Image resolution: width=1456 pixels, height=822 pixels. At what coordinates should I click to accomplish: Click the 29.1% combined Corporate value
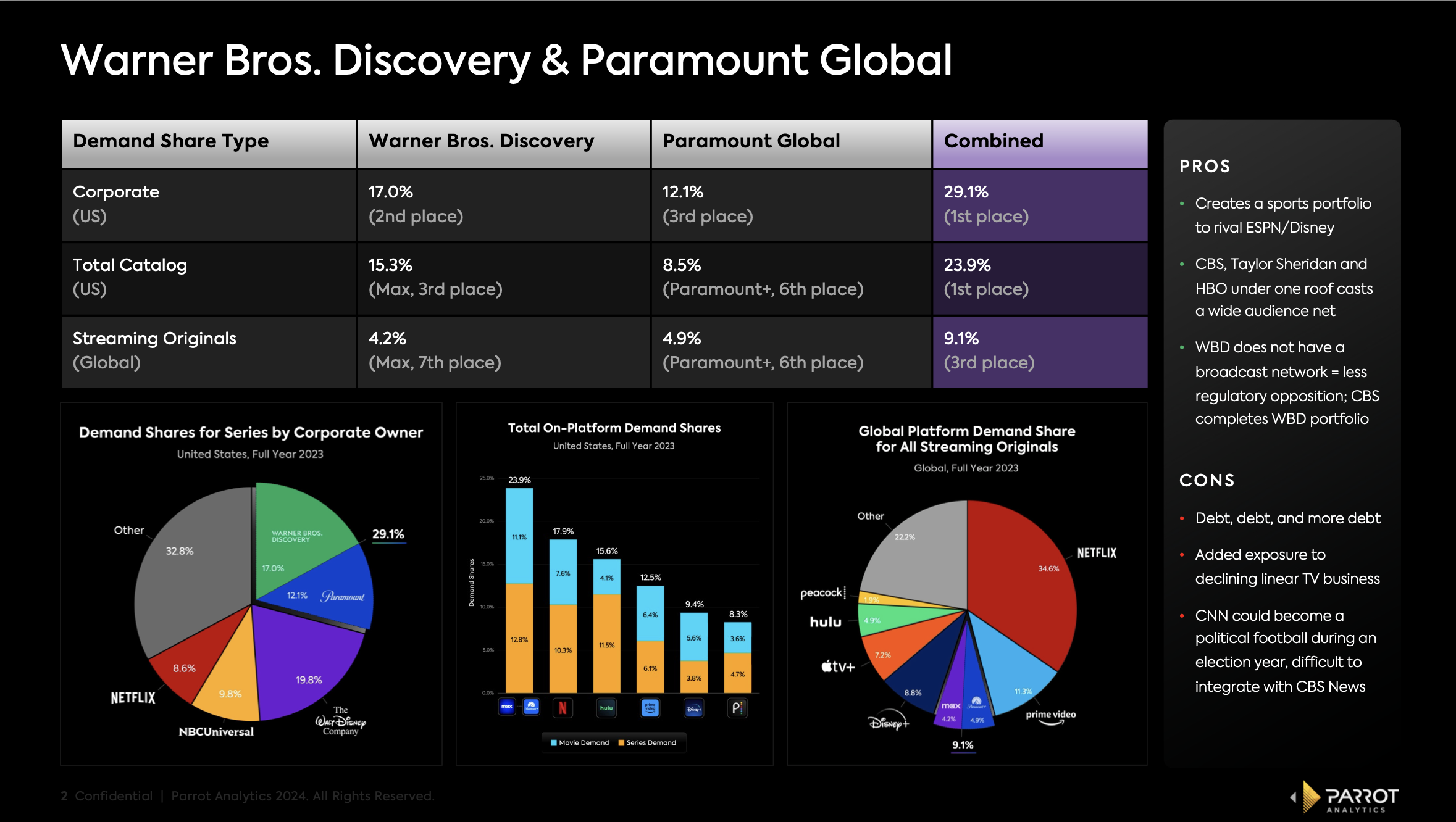pos(966,192)
